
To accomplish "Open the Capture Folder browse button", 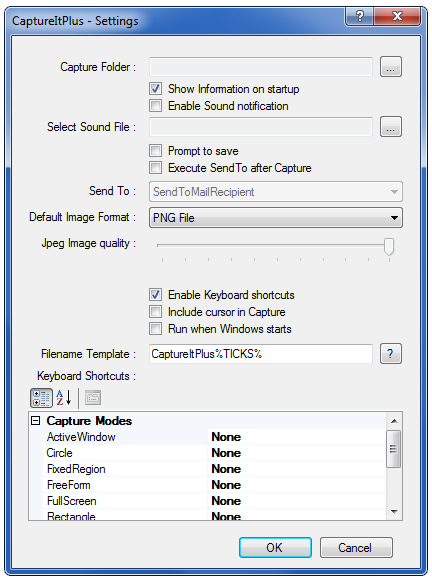I will [x=391, y=67].
